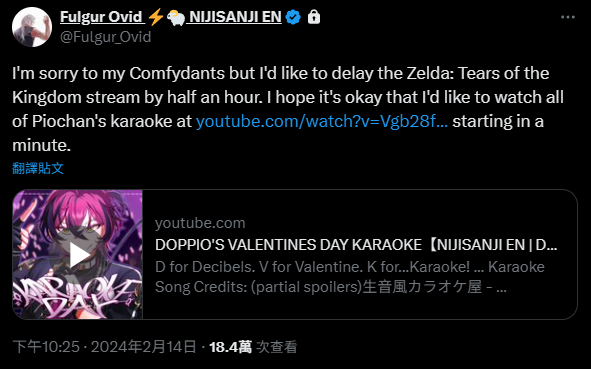Image resolution: width=591 pixels, height=369 pixels.
Task: Open the Doppio karaoke thumbnail image
Action: (x=78, y=254)
